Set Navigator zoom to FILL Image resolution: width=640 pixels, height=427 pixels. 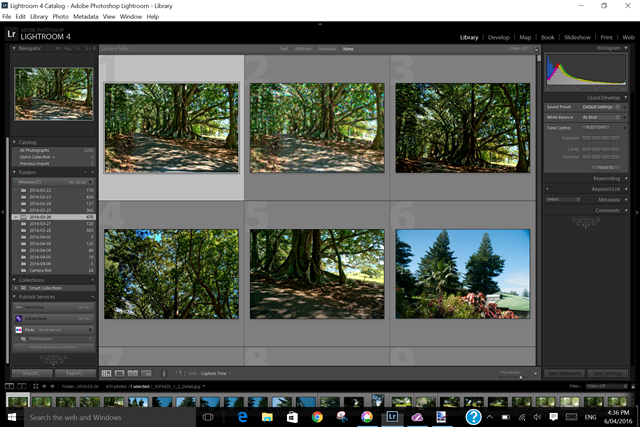pyautogui.click(x=68, y=49)
